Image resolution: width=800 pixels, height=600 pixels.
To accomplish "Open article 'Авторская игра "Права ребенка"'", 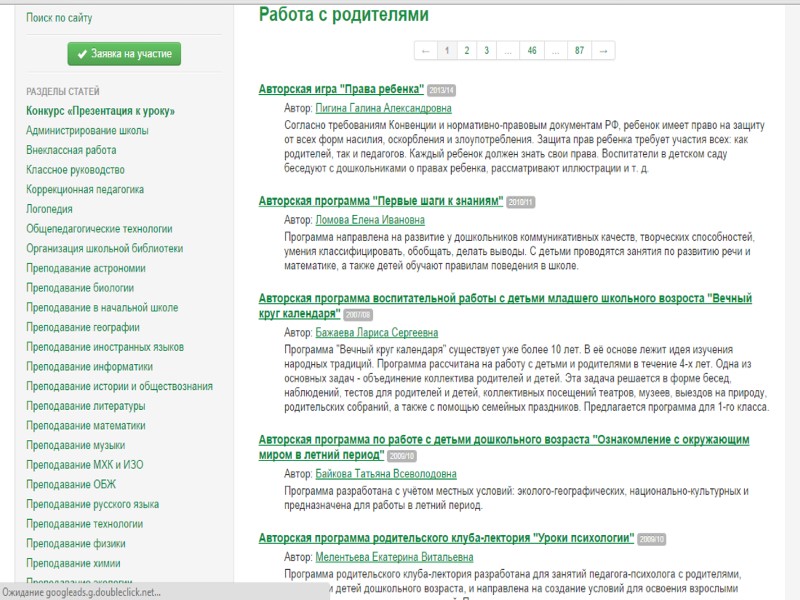I will pos(341,89).
